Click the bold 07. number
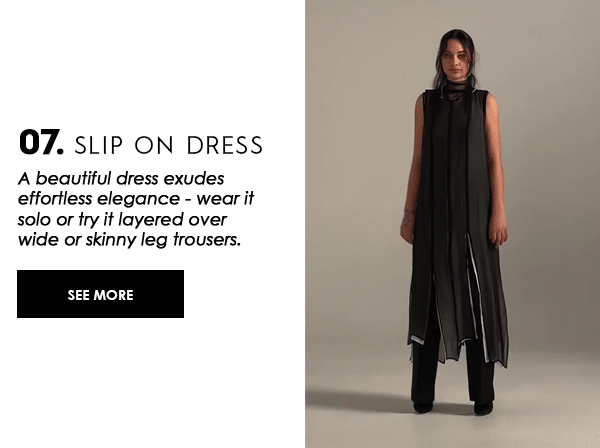600x448 pixels. pos(41,142)
